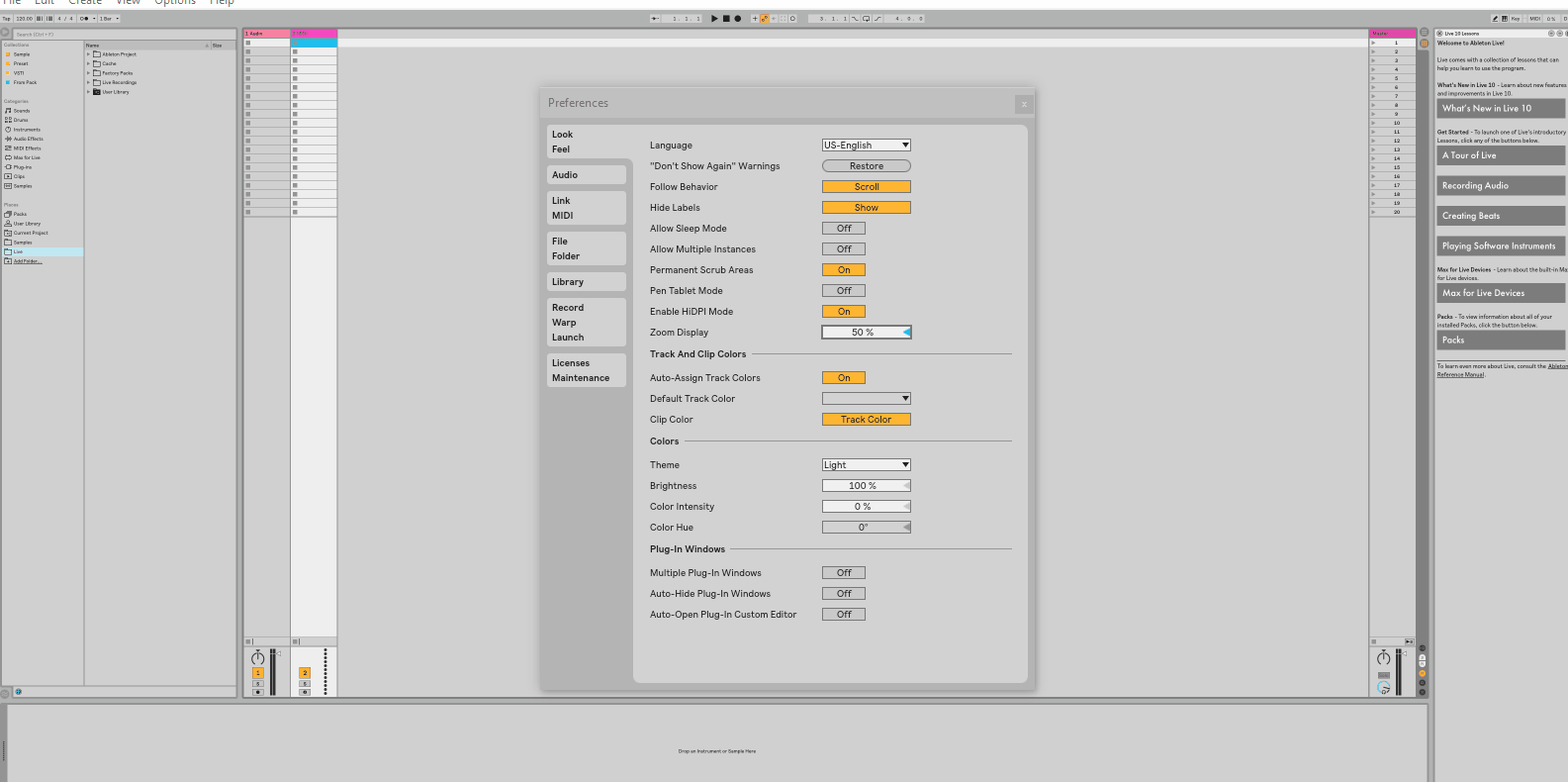Toggle Auto-Assign Track Colors switch
Image resolution: width=1568 pixels, height=782 pixels.
(844, 378)
